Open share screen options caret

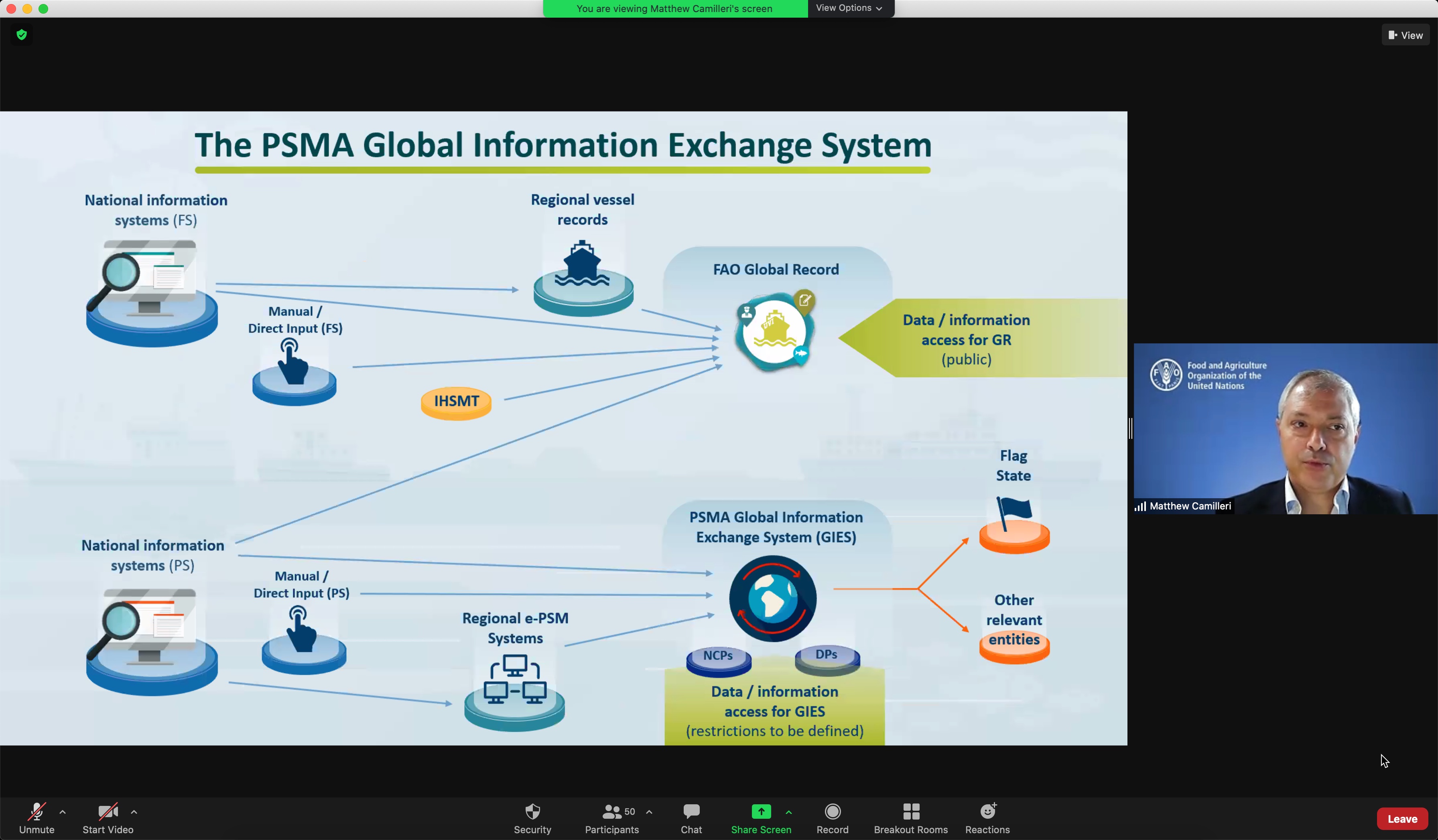pyautogui.click(x=789, y=812)
